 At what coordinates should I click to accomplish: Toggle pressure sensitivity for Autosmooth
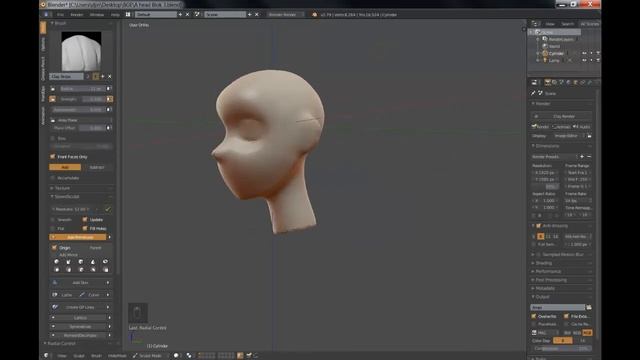(x=109, y=109)
